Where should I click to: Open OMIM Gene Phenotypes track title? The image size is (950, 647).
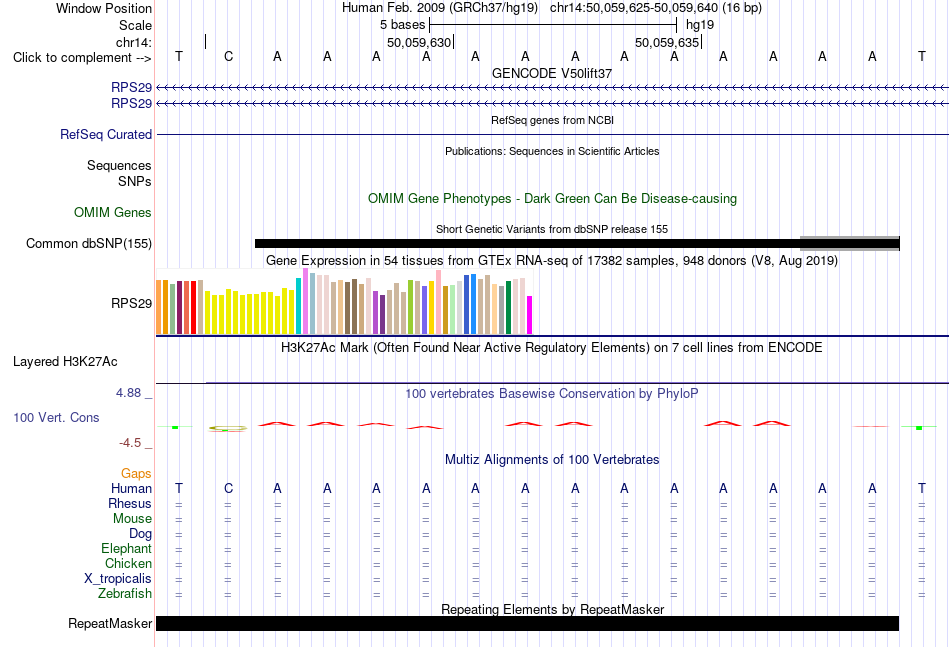coord(552,199)
